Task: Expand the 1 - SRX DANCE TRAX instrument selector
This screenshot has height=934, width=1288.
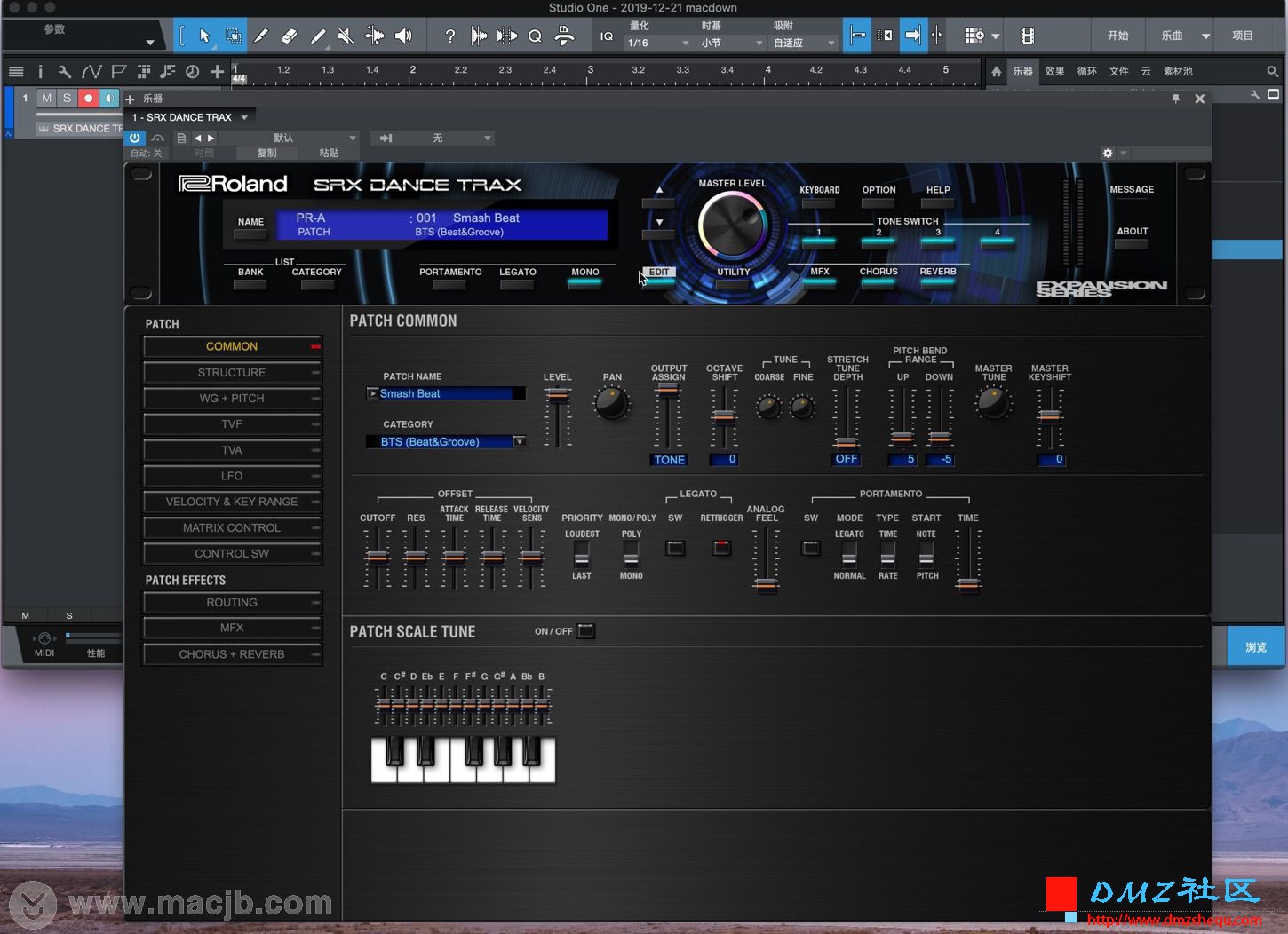Action: [191, 117]
